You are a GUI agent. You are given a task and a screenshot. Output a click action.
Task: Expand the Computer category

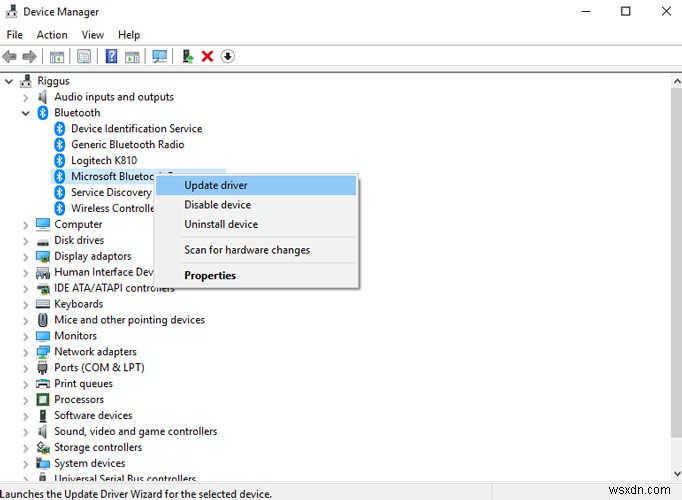(26, 225)
